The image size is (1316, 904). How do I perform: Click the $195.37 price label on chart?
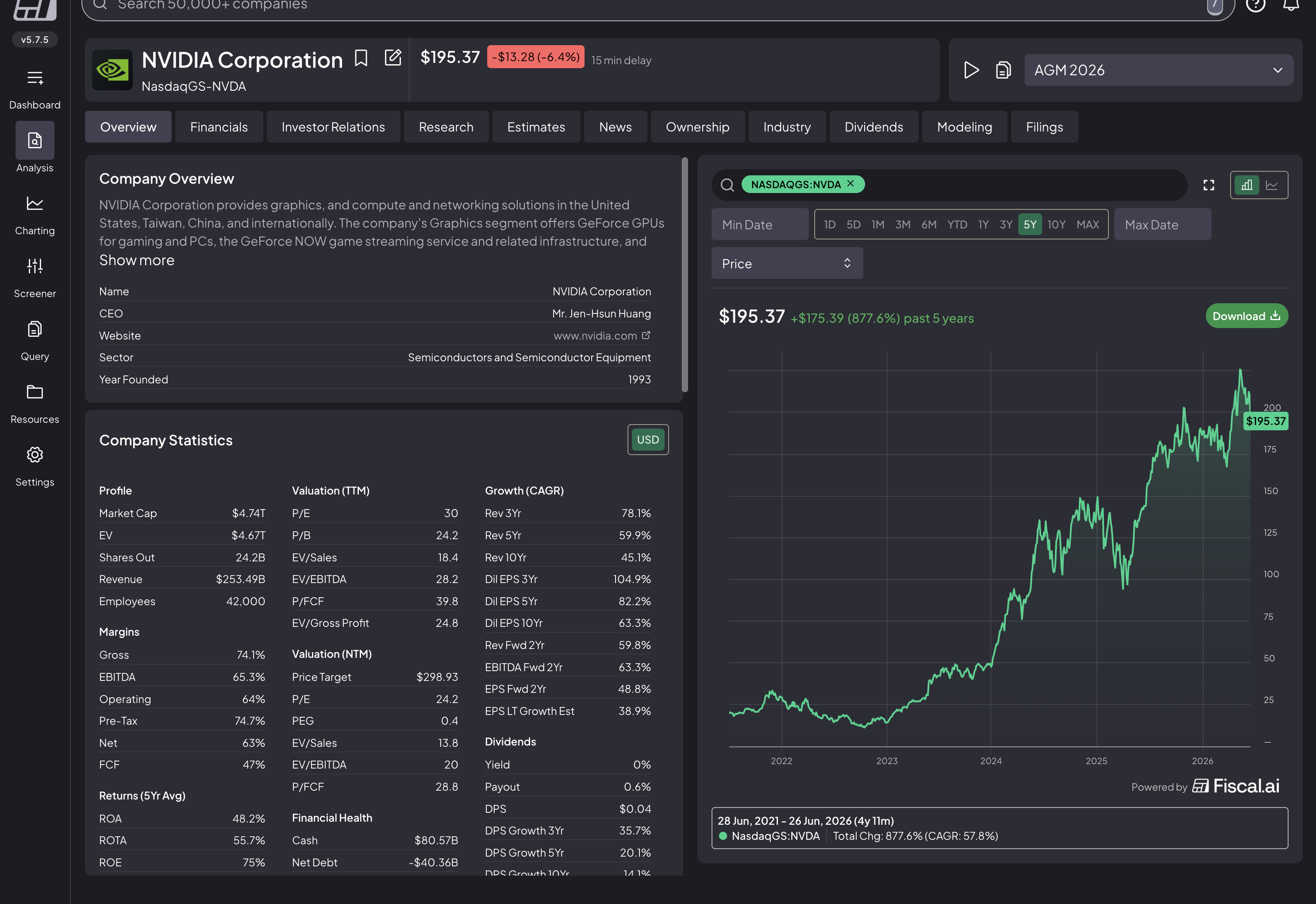[x=1266, y=421]
